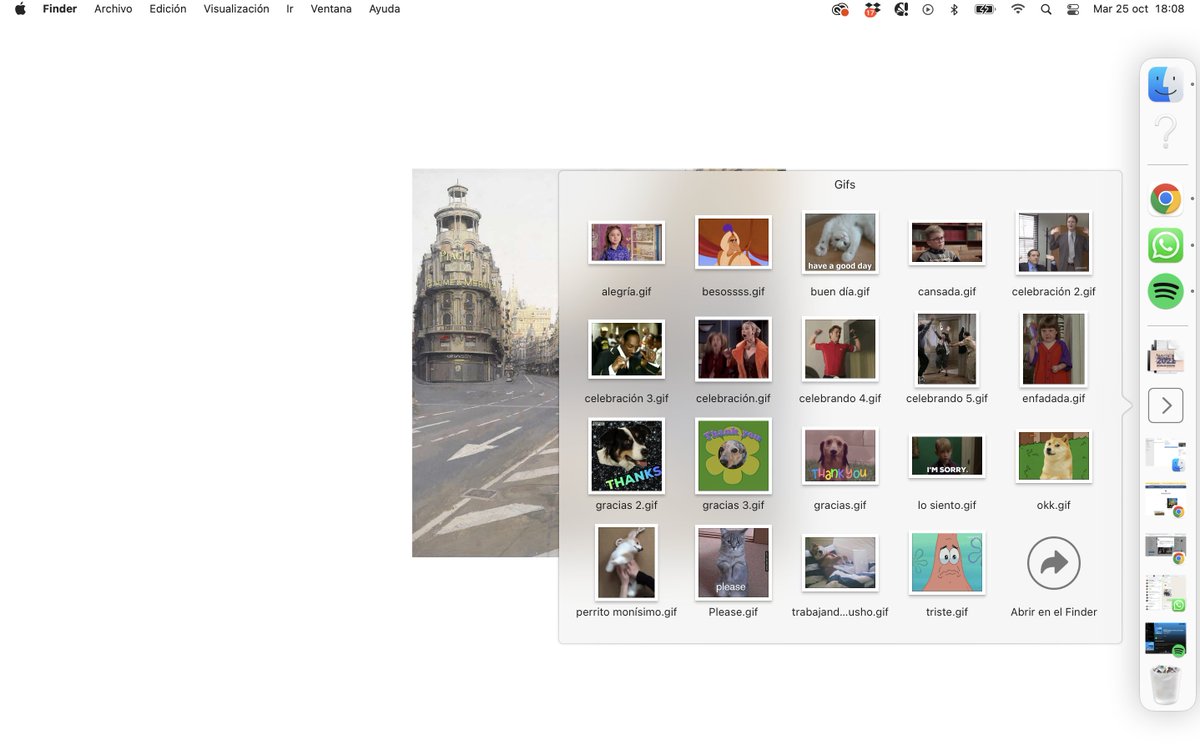Click the Bluetooth status icon
1200x750 pixels.
point(954,9)
